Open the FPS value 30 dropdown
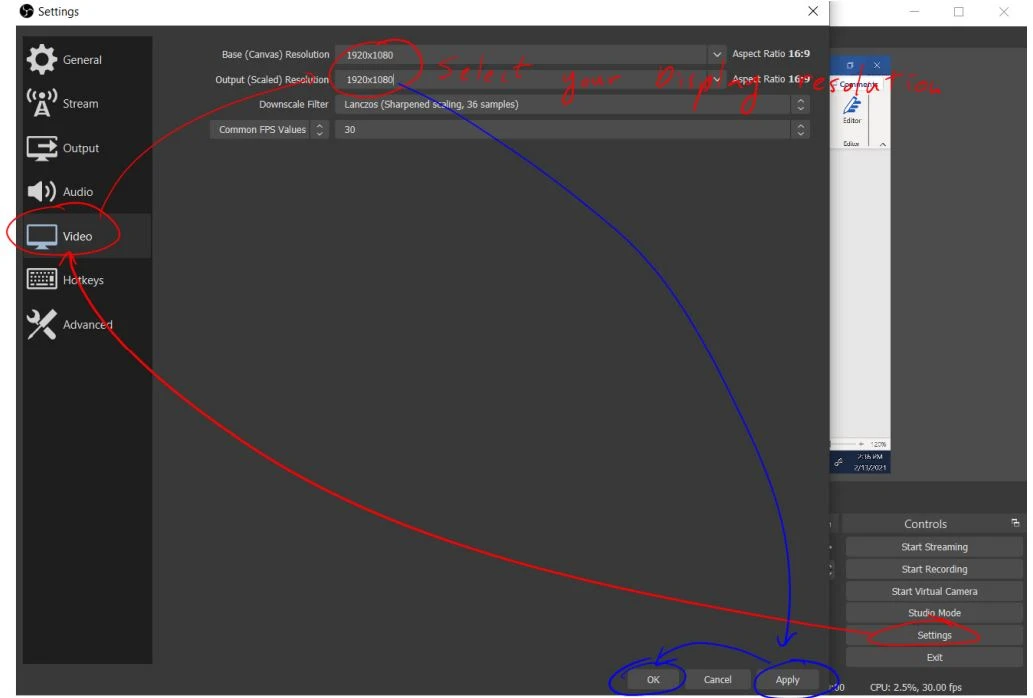 (799, 130)
